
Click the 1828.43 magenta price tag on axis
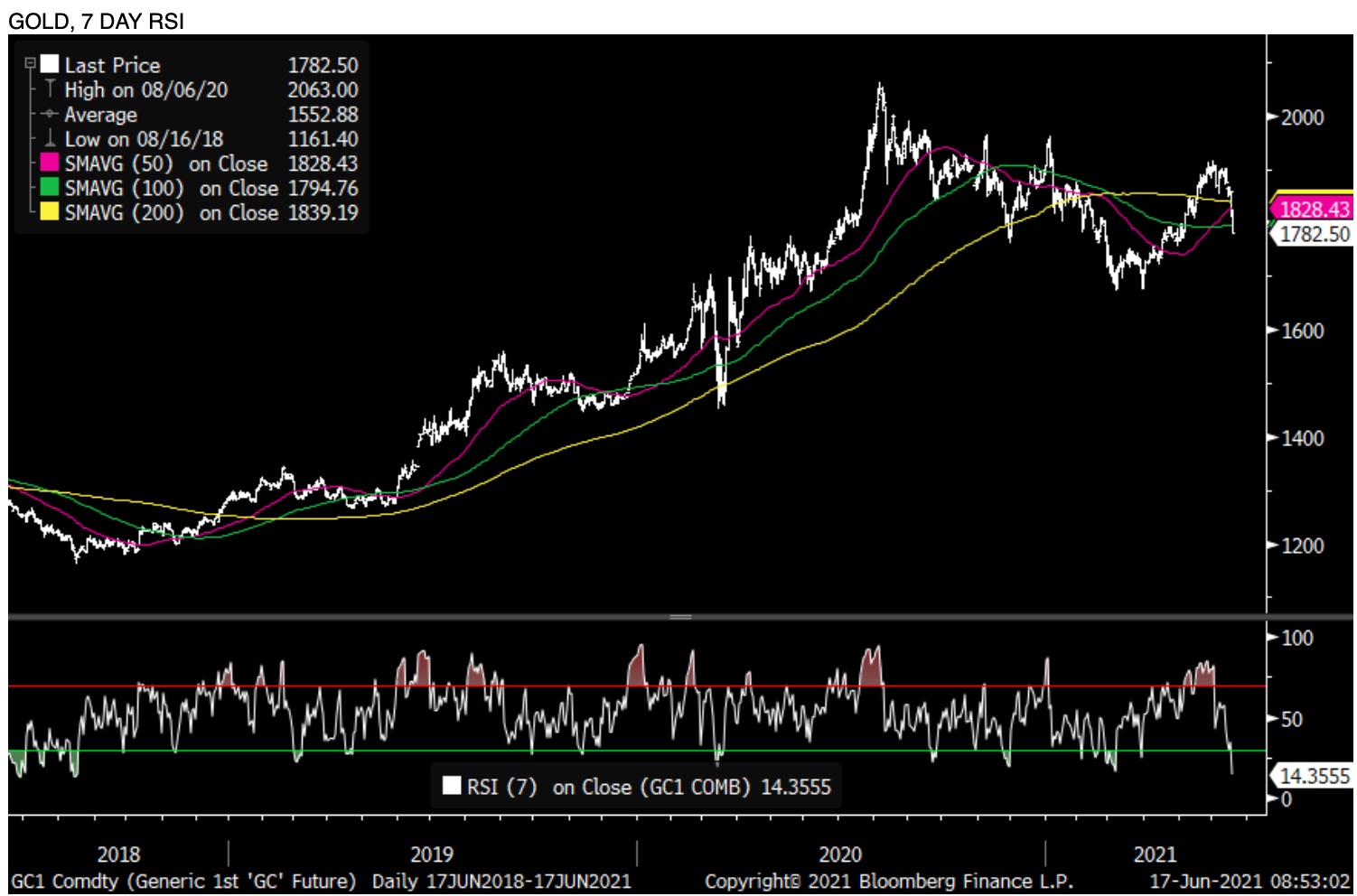[x=1314, y=210]
